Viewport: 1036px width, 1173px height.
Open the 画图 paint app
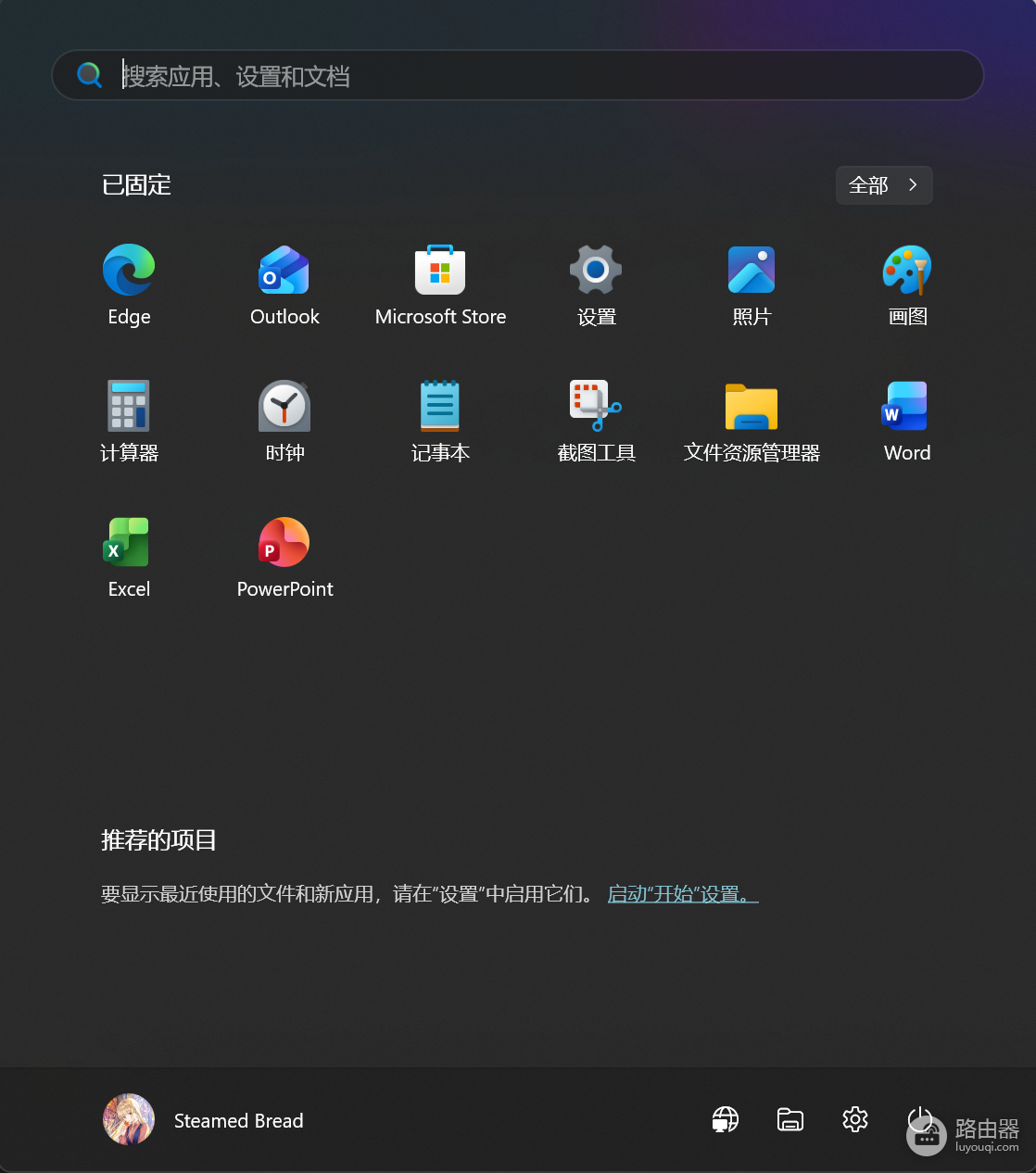point(907,285)
